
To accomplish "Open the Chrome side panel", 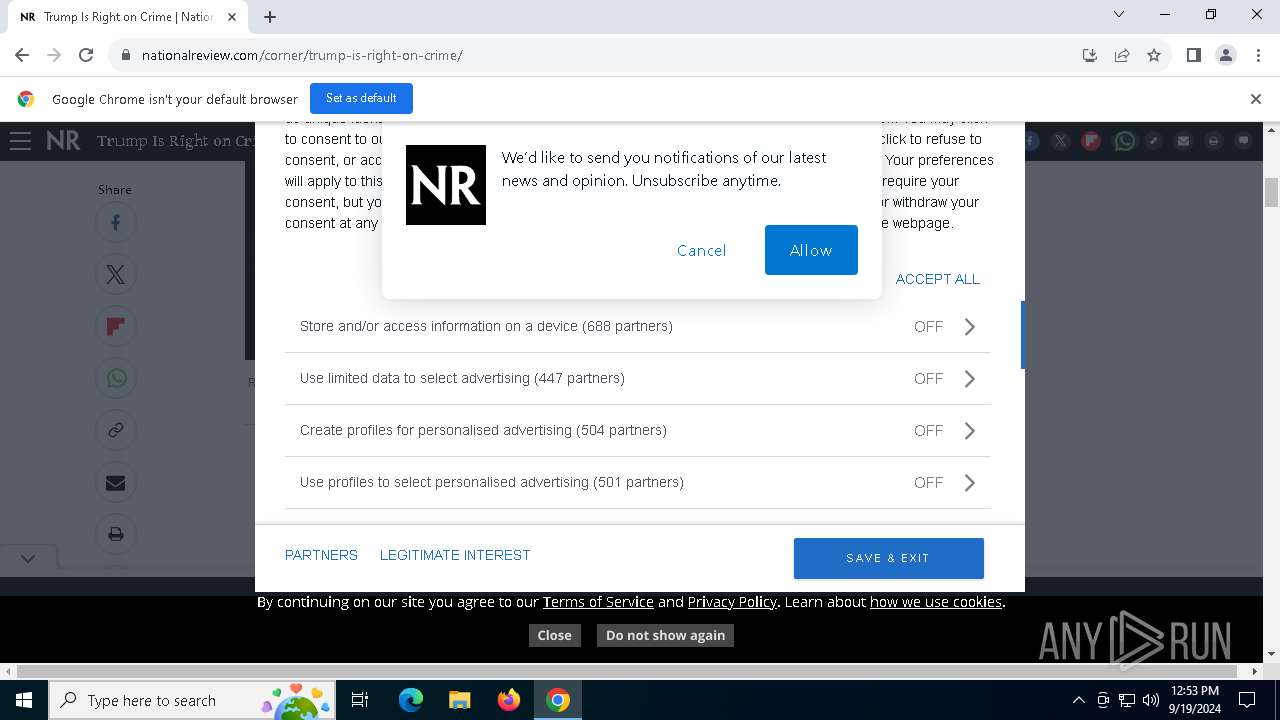I will (1193, 55).
